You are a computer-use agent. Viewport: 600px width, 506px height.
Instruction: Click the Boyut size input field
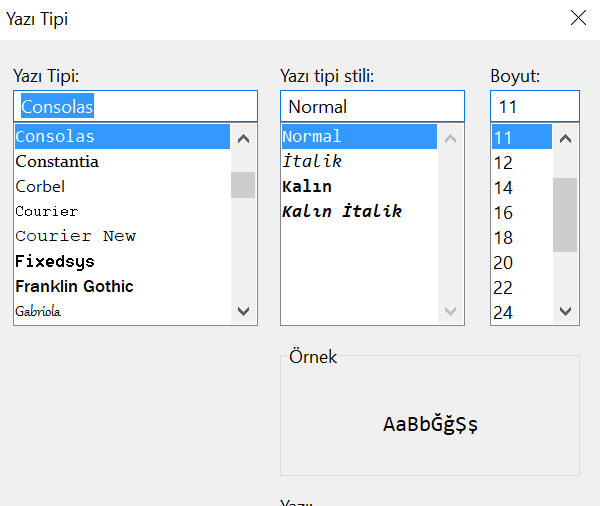(x=534, y=106)
